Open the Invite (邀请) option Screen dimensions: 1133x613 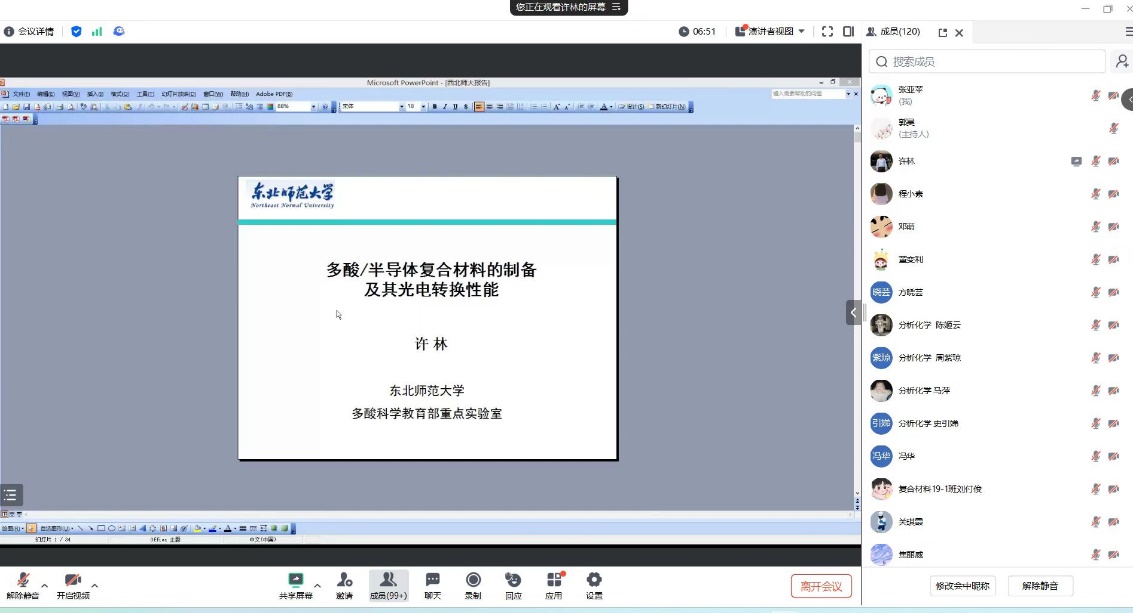pos(344,581)
